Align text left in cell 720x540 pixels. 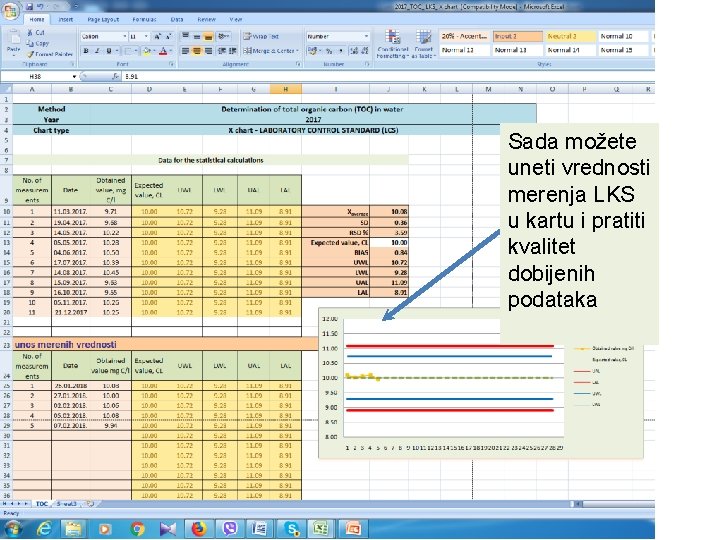pos(185,51)
